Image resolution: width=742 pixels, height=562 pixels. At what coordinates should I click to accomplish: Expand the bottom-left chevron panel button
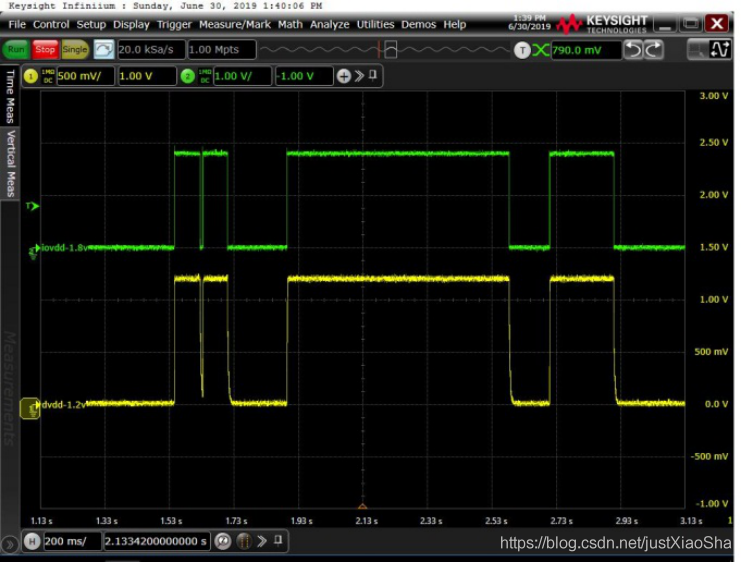click(x=9, y=544)
